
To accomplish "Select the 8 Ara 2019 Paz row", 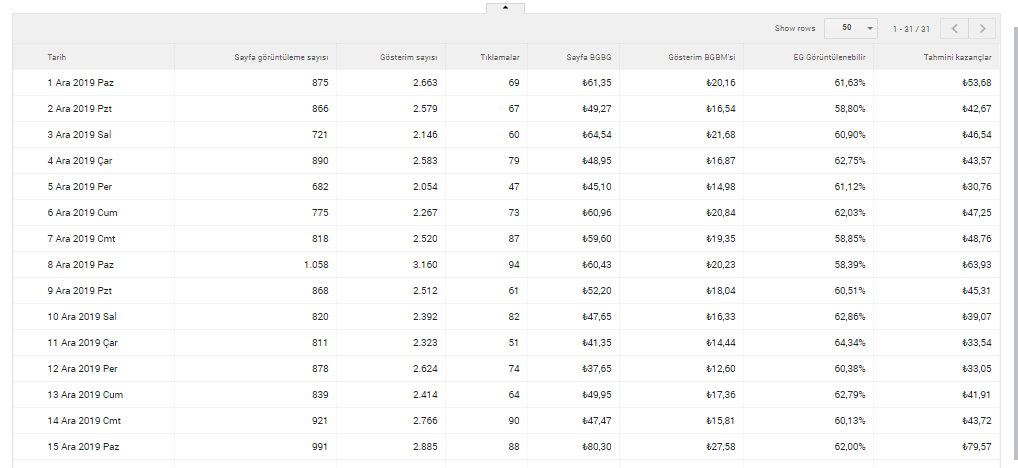I will pos(81,264).
